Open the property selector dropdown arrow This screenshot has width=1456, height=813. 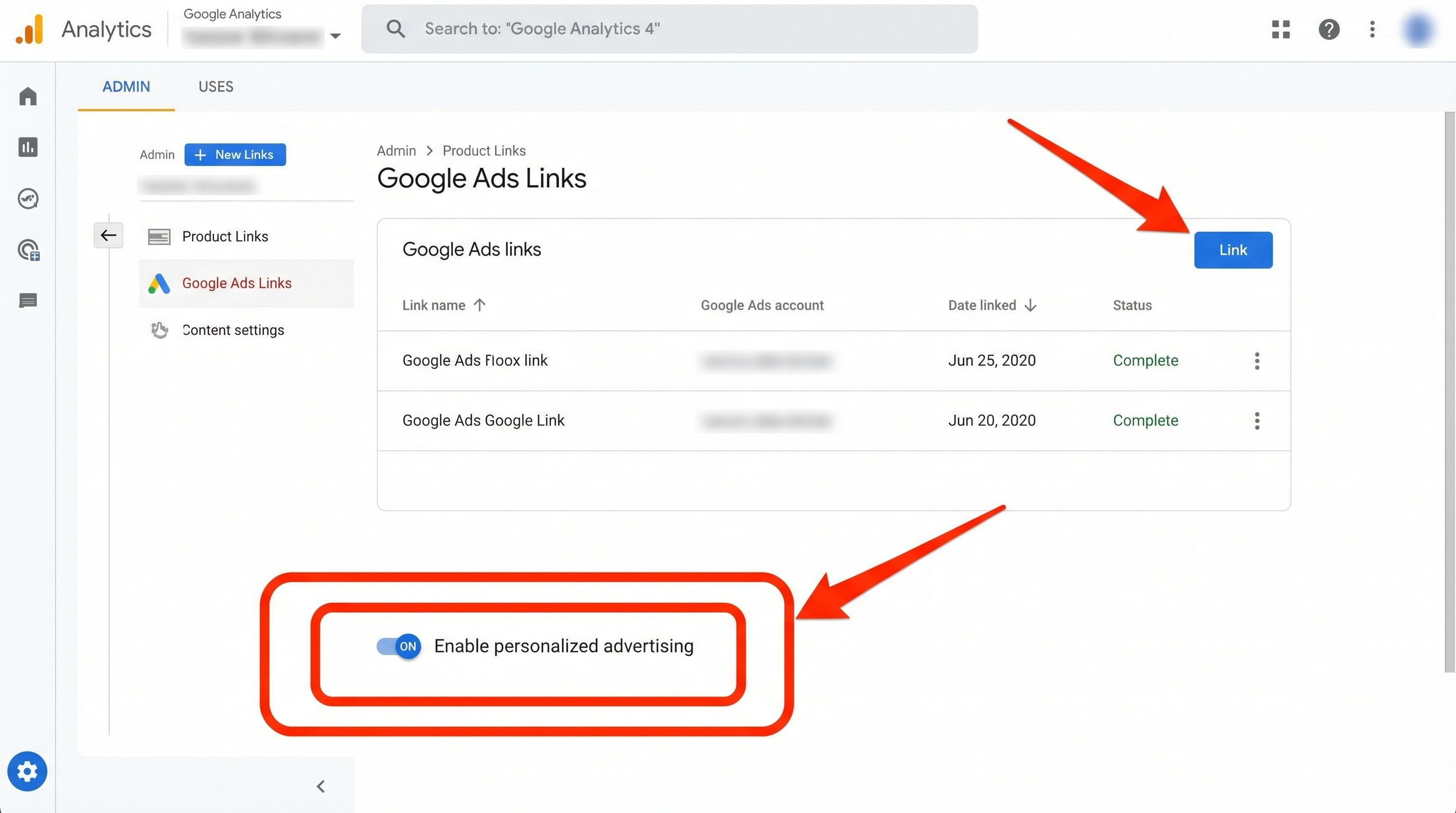point(335,36)
